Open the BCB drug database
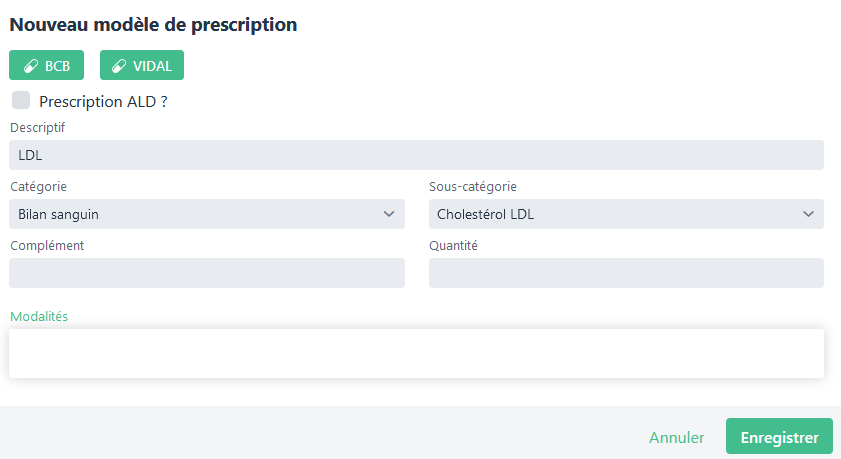Image resolution: width=841 pixels, height=459 pixels. tap(46, 65)
